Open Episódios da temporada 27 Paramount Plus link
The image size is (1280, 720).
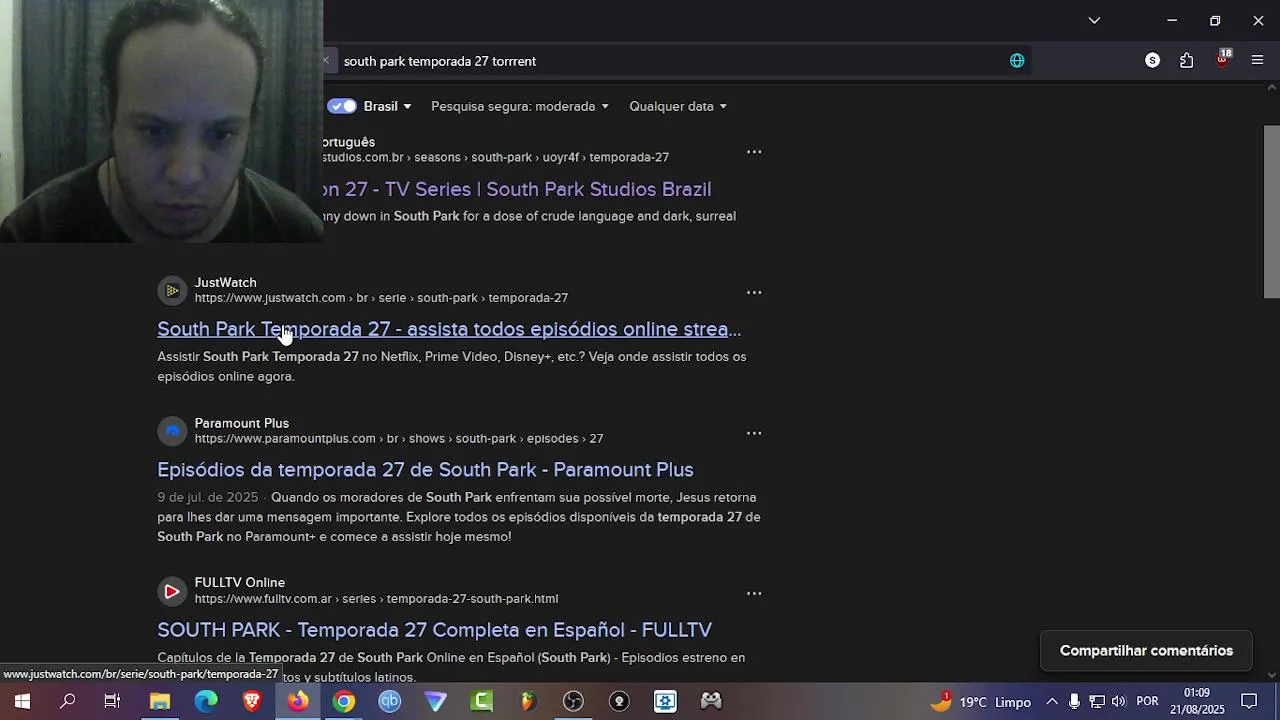point(425,470)
